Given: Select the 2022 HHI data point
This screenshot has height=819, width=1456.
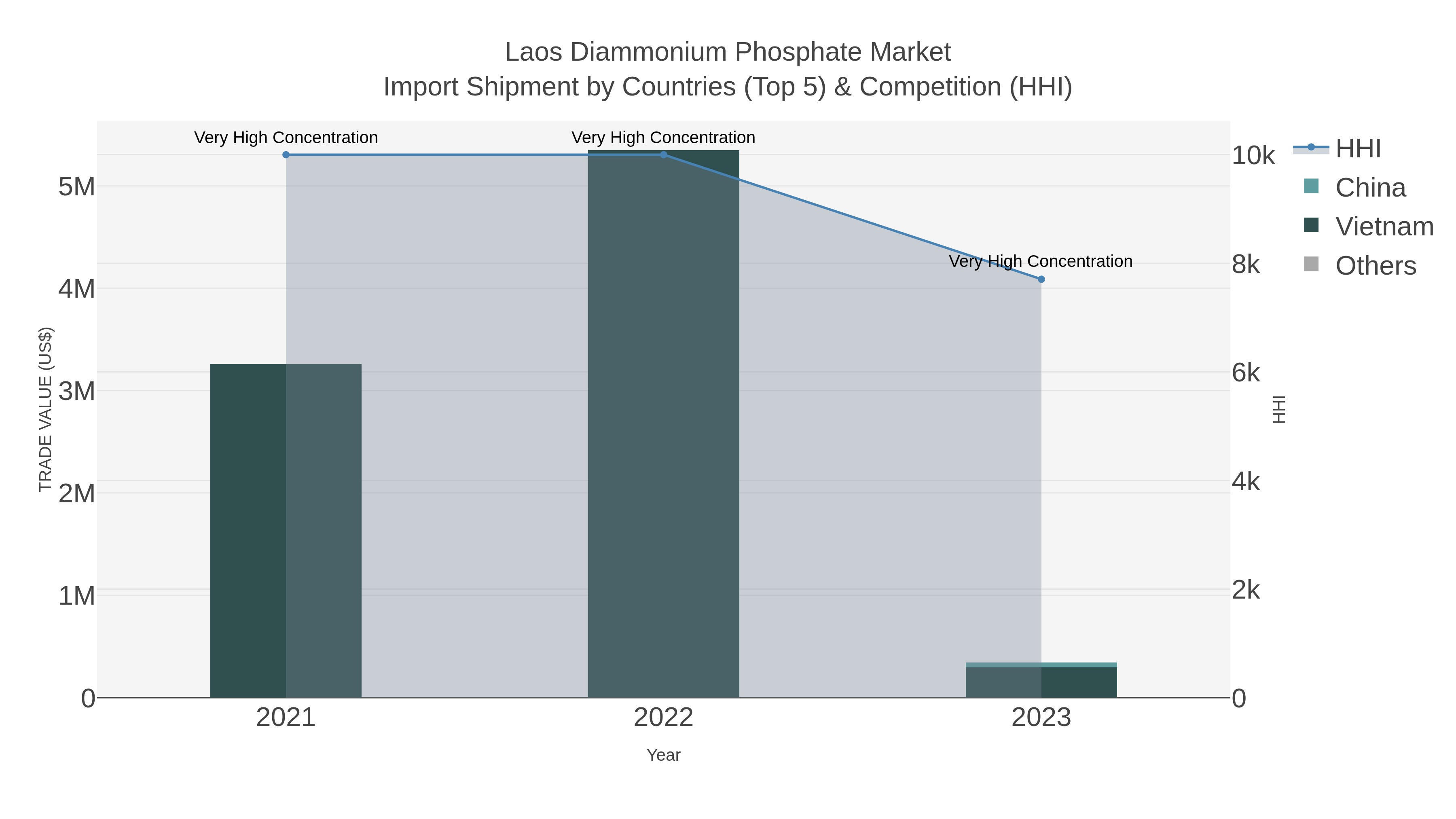Looking at the screenshot, I should point(664,155).
